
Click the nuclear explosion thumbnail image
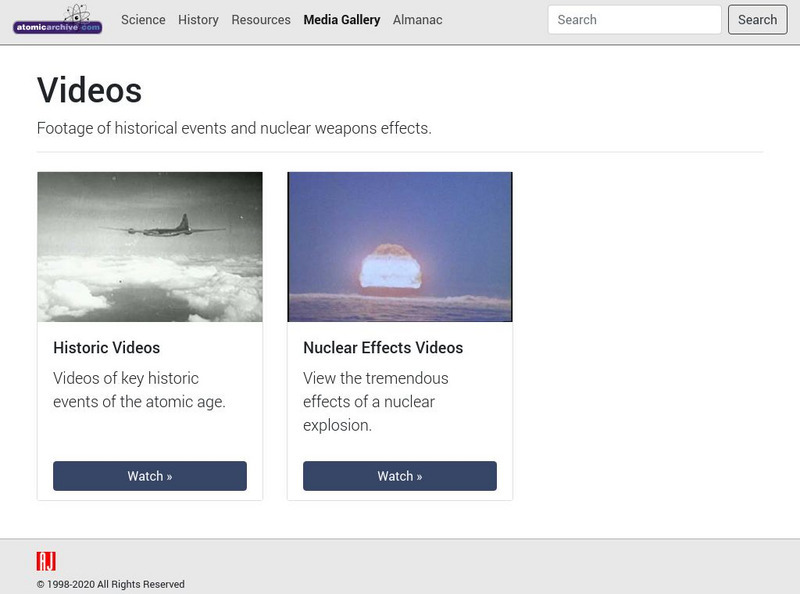point(399,246)
